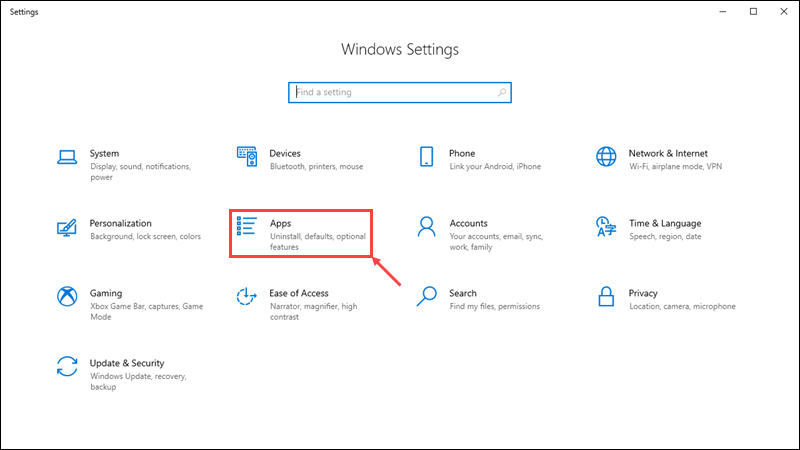The height and width of the screenshot is (450, 800).
Task: Click the magnifier in Find a setting box
Action: coord(502,92)
